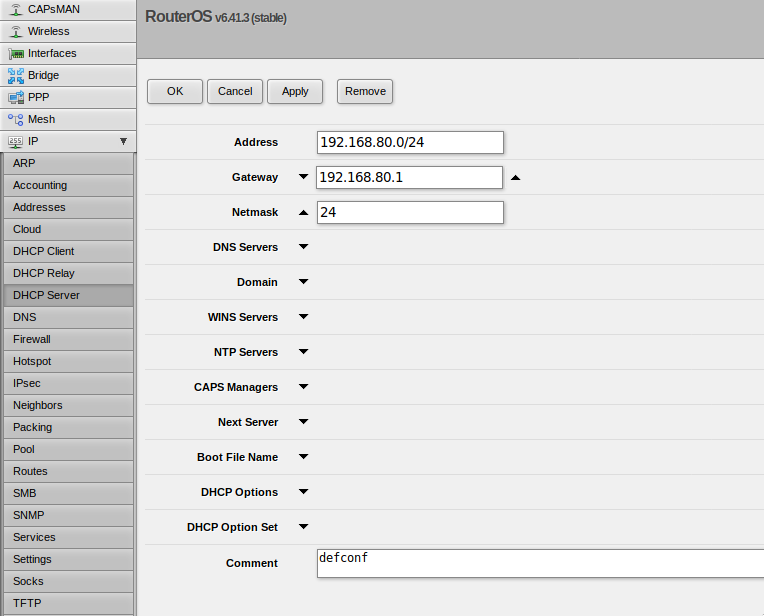Open the SMB submenu

[68, 493]
